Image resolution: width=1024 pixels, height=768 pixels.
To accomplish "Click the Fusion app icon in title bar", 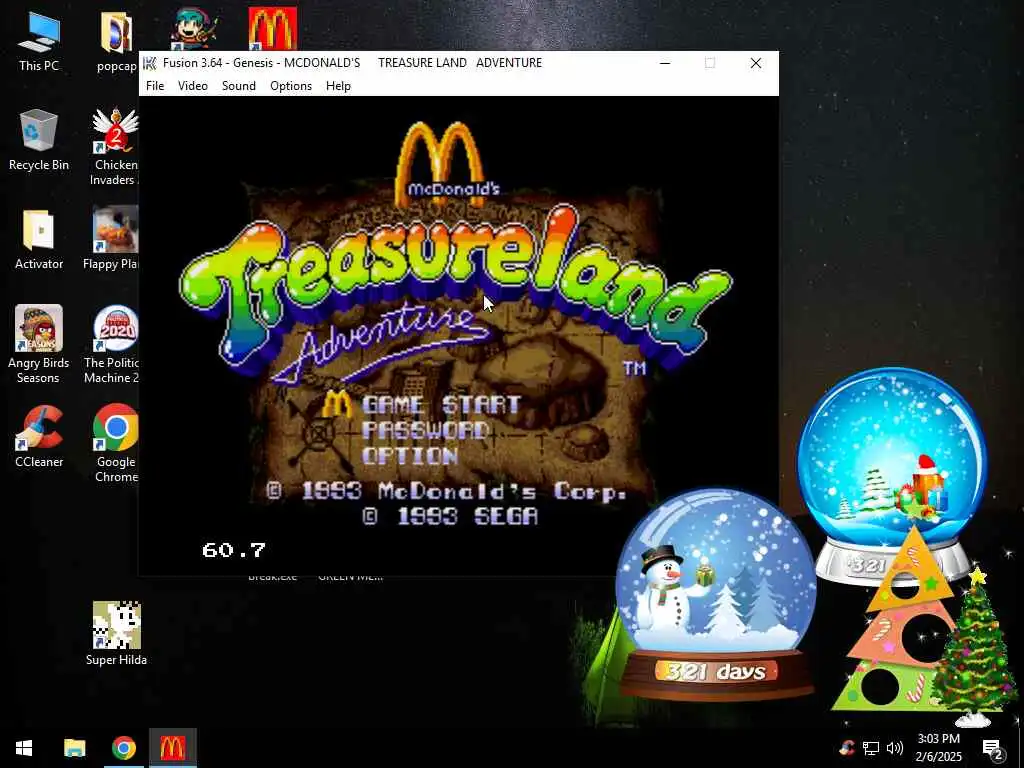I will 150,63.
